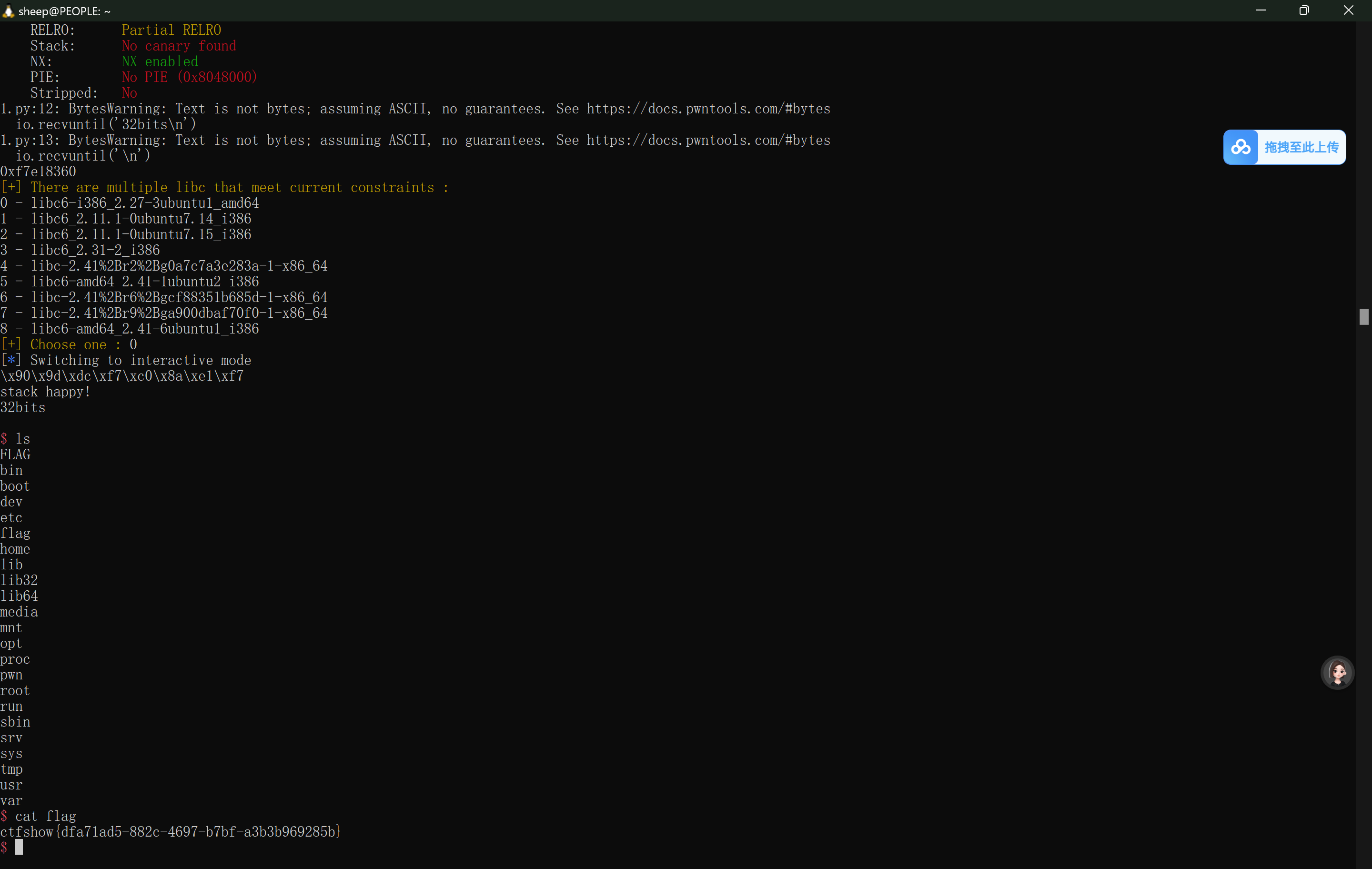Click the 'ls' command line
Screen dimensions: 1372x869
(15, 439)
